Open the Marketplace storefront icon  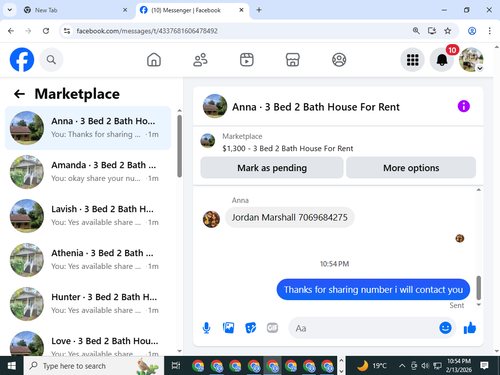point(293,60)
